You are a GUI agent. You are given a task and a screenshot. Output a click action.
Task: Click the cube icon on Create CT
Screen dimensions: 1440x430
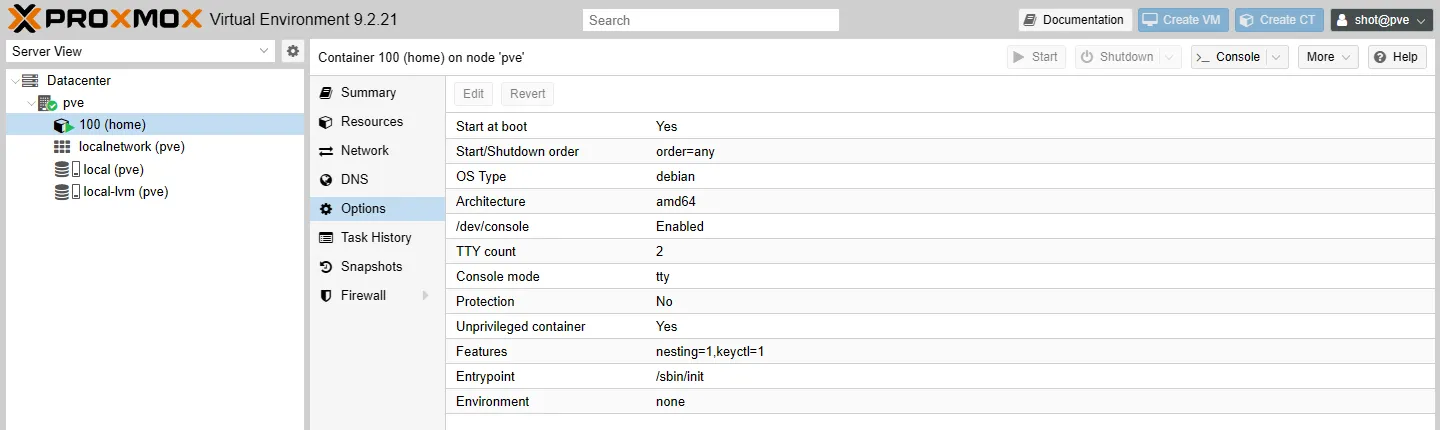[x=1248, y=20]
